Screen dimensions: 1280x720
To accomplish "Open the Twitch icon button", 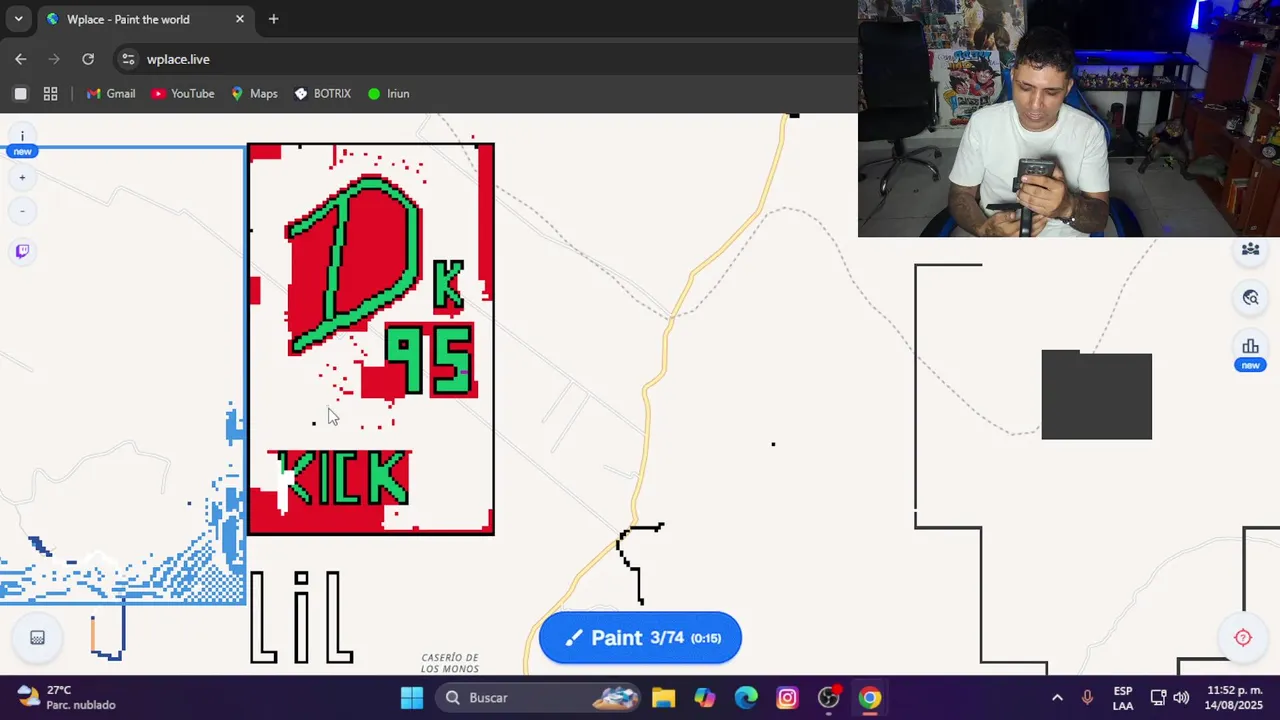I will 22,251.
